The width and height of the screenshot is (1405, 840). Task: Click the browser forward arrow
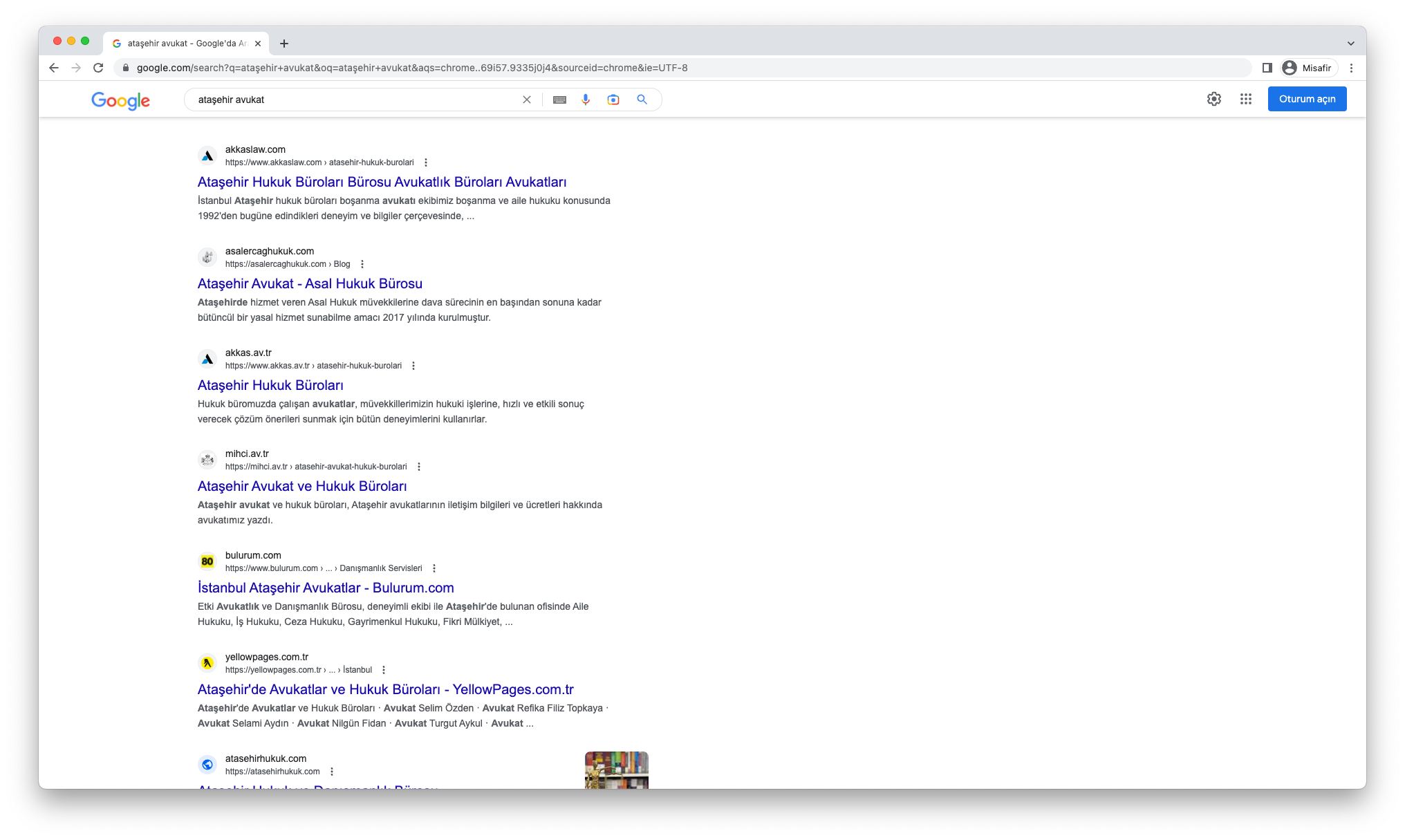[x=76, y=68]
